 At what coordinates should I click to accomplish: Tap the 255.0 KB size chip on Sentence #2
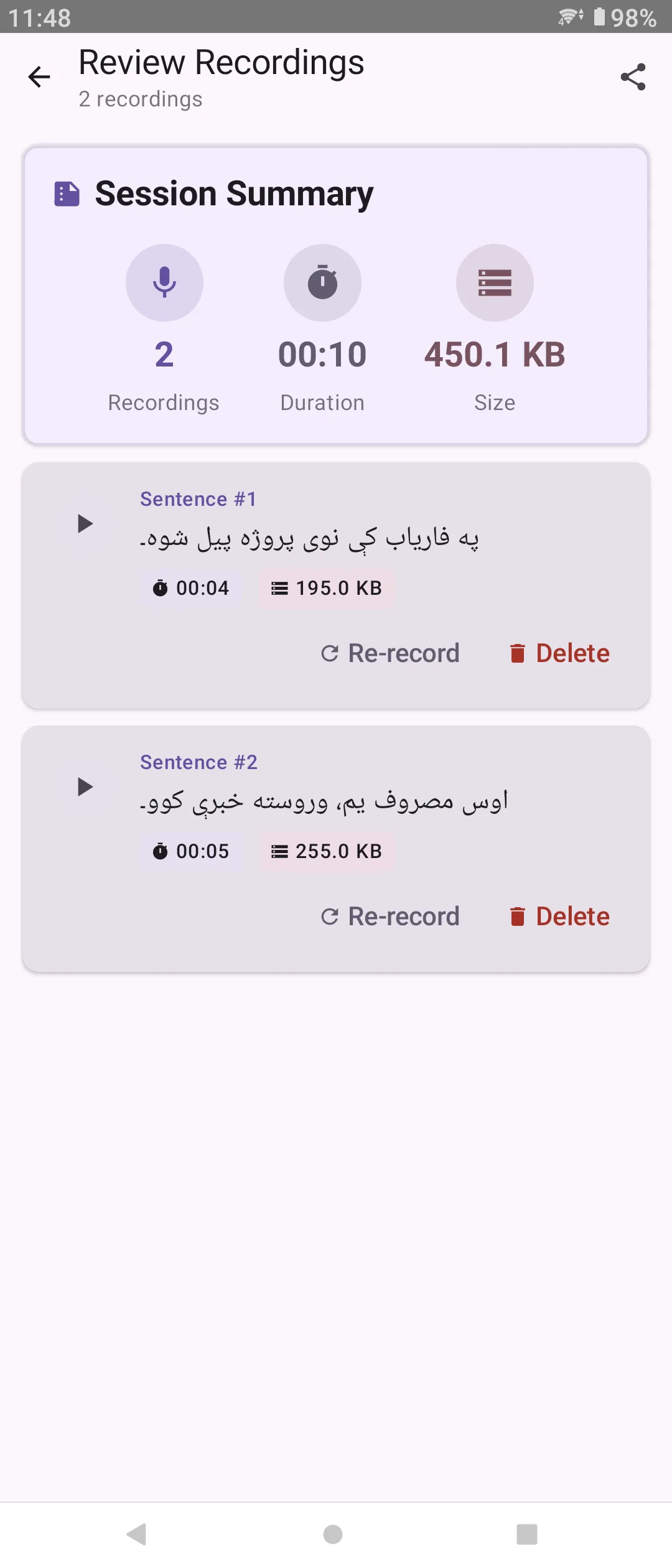tap(327, 851)
